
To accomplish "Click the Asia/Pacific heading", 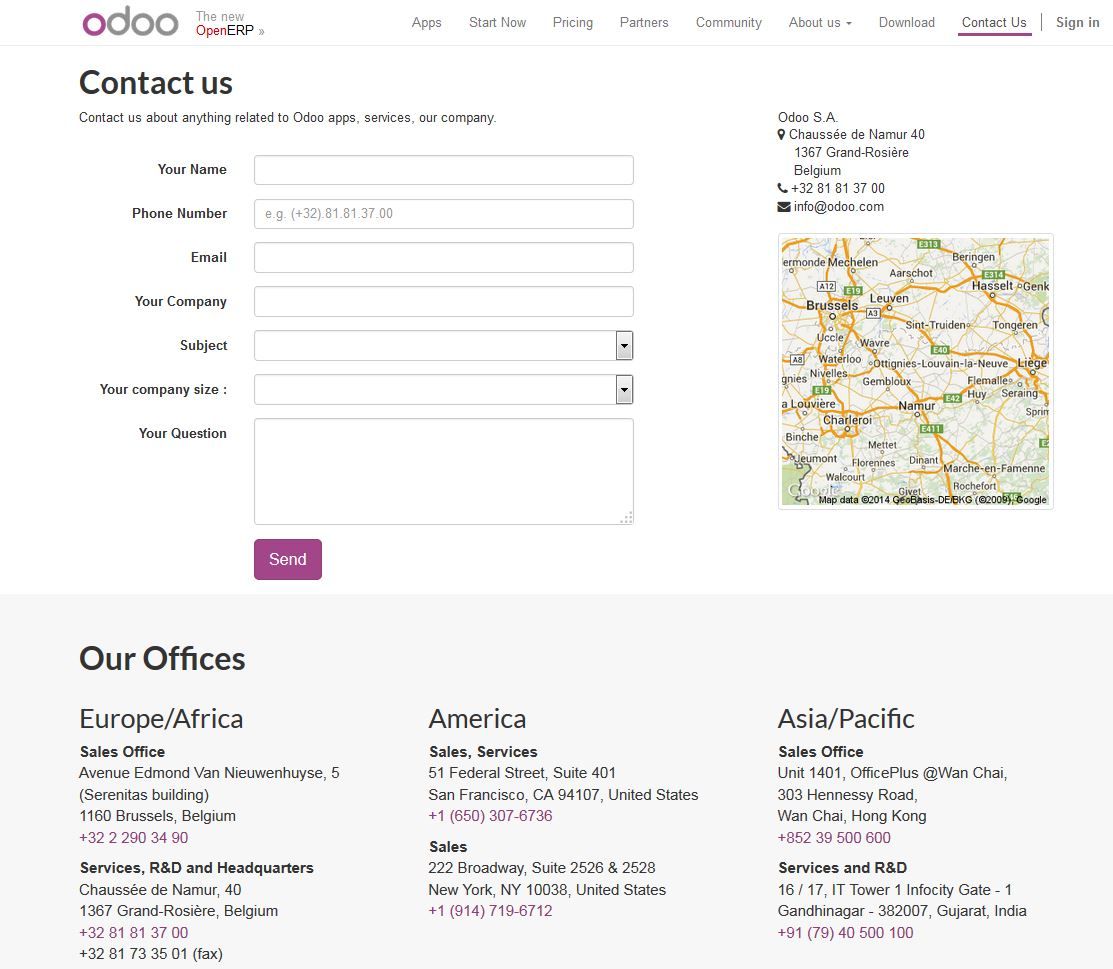I will 846,718.
